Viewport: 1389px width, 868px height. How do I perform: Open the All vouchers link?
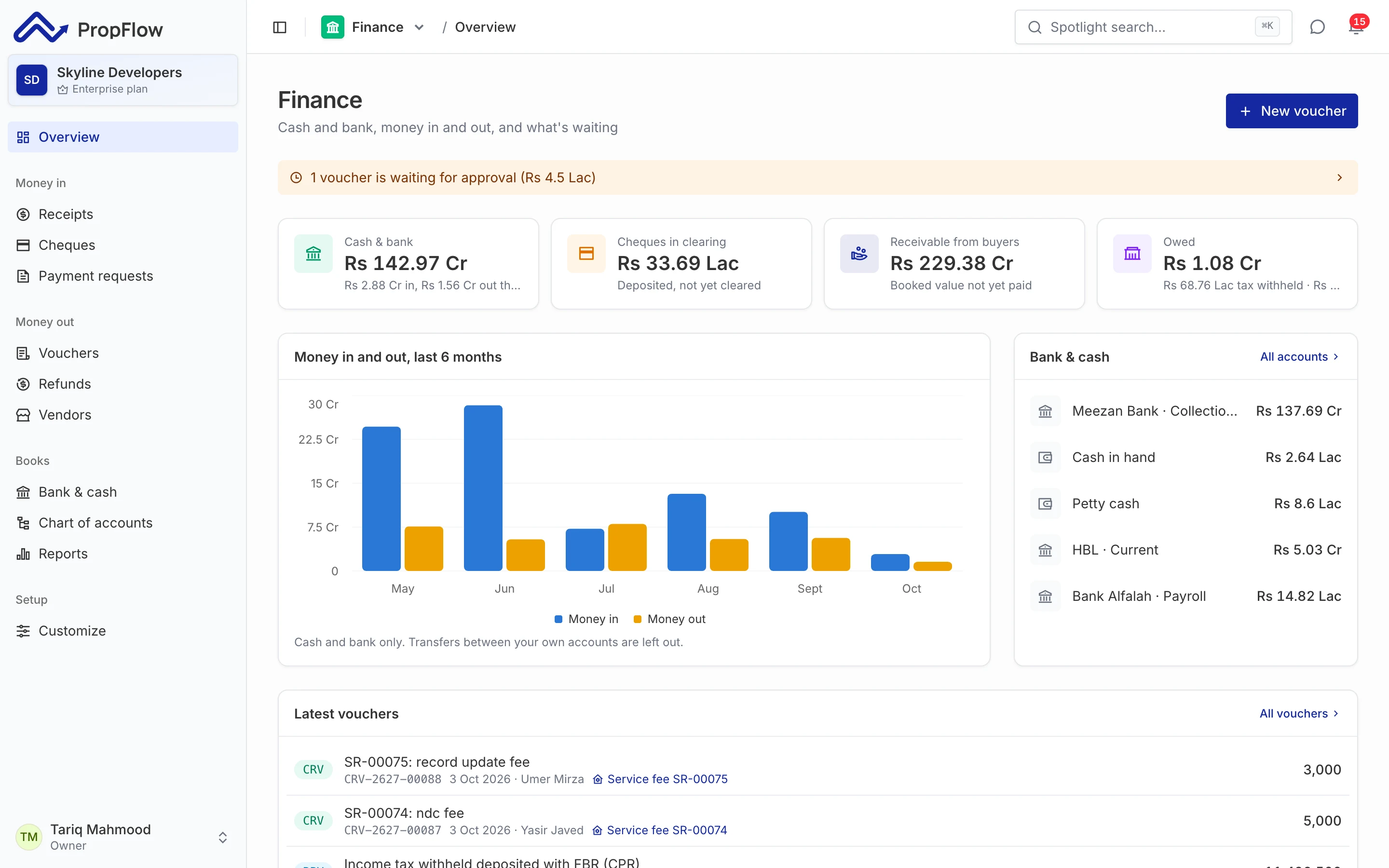1299,714
